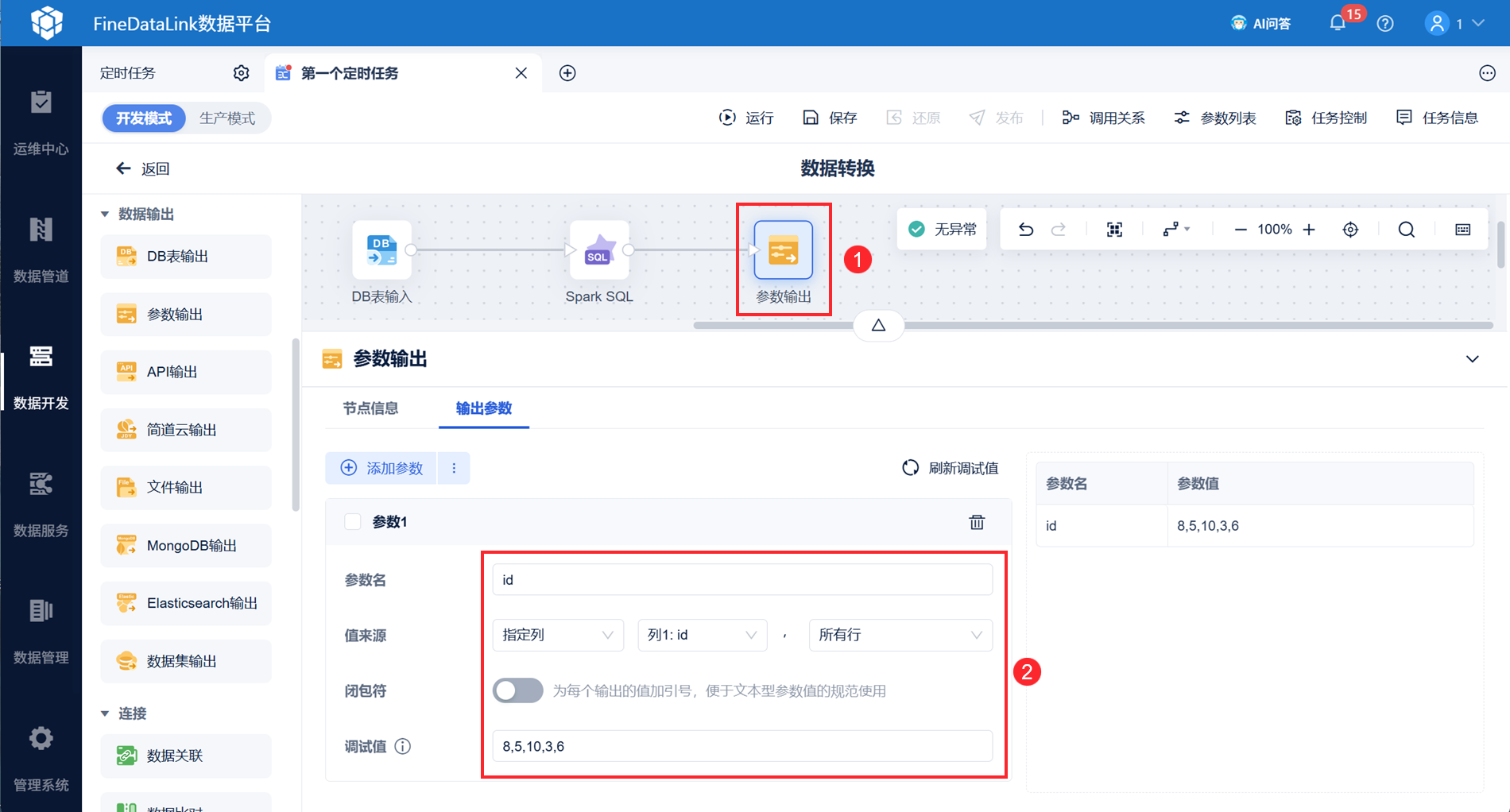Viewport: 1510px width, 812px height.
Task: Select the 简道云输出 component
Action: tap(186, 430)
